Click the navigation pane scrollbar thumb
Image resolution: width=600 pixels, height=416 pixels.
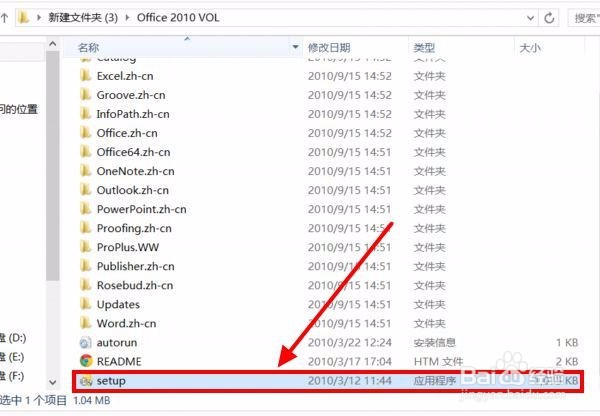pyautogui.click(x=53, y=166)
